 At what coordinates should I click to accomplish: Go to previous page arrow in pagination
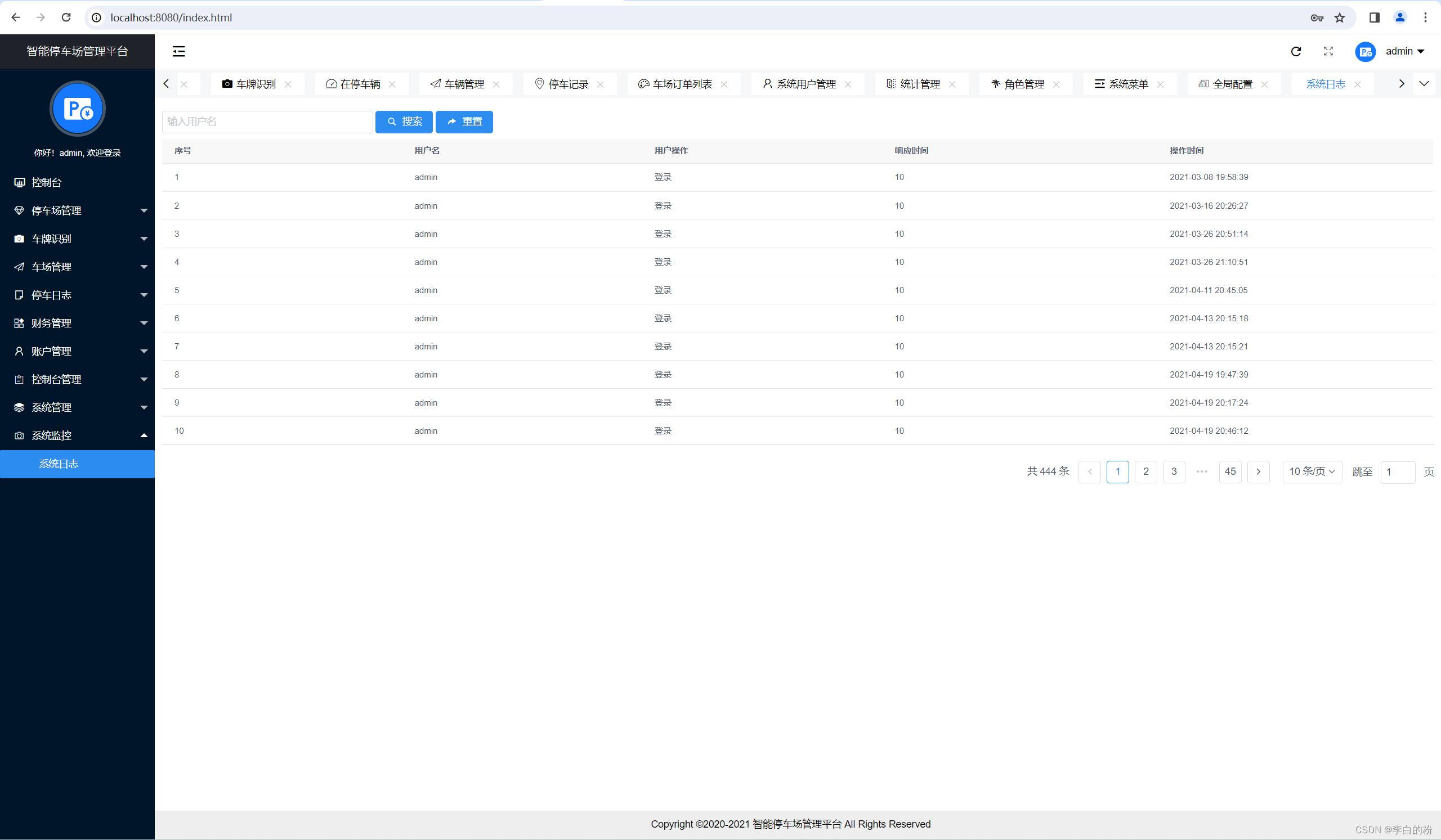pyautogui.click(x=1089, y=472)
